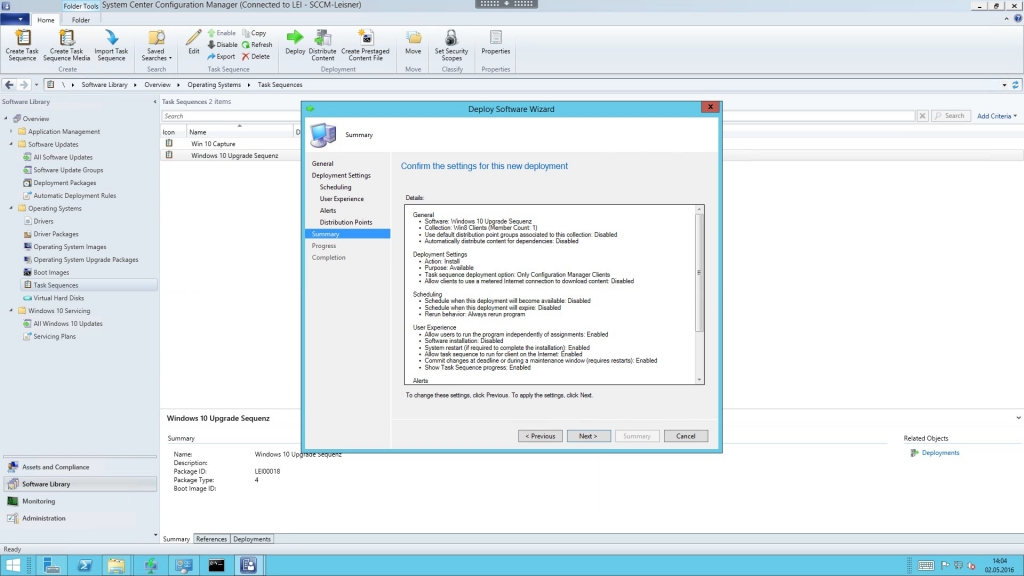The height and width of the screenshot is (576, 1024).
Task: Collapse the Software Library navigation pane
Action: coord(155,102)
